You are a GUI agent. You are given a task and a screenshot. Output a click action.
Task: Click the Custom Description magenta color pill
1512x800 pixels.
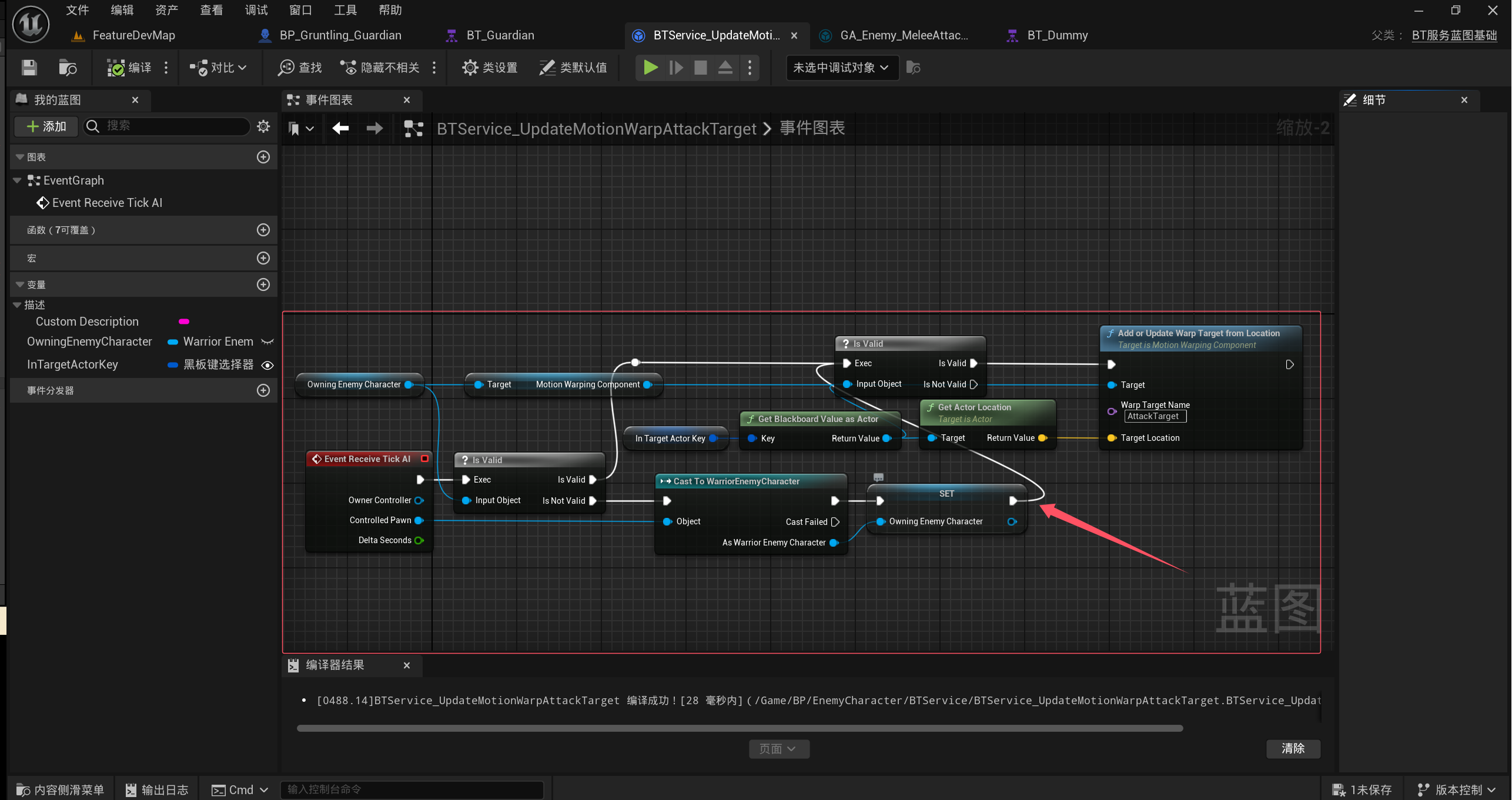tap(184, 322)
